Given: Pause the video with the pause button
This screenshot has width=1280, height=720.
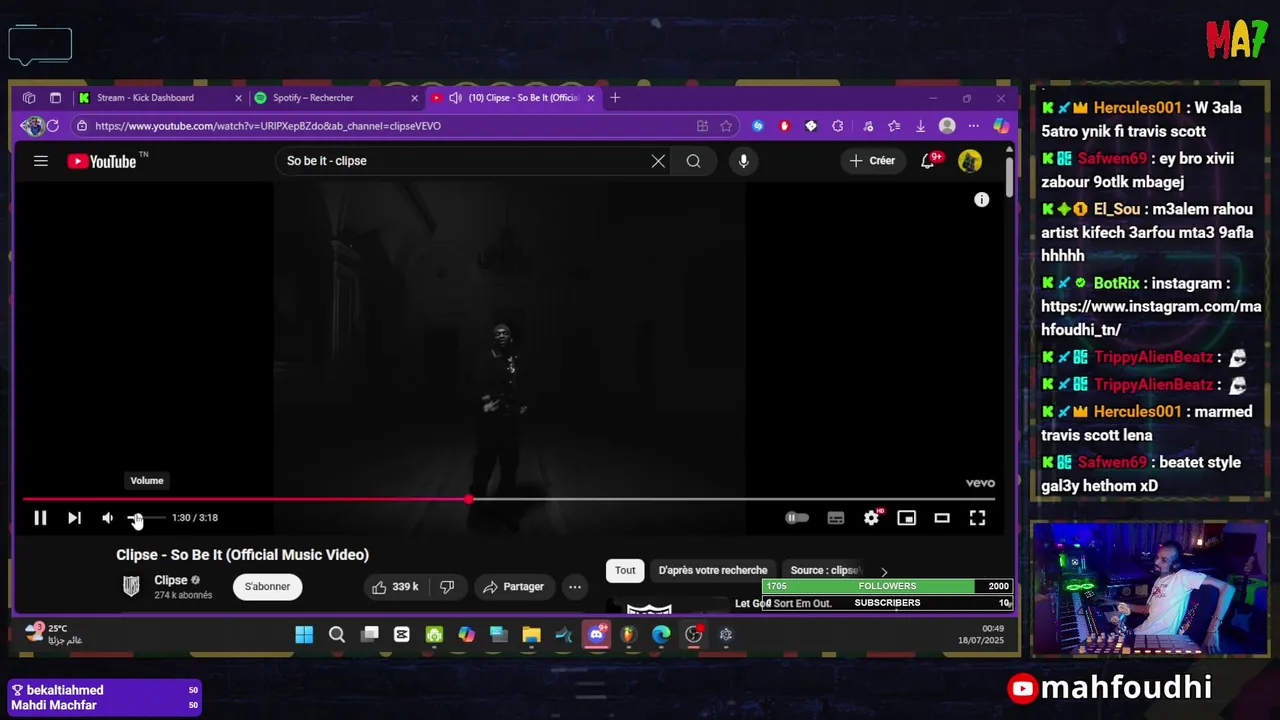Looking at the screenshot, I should 40,518.
